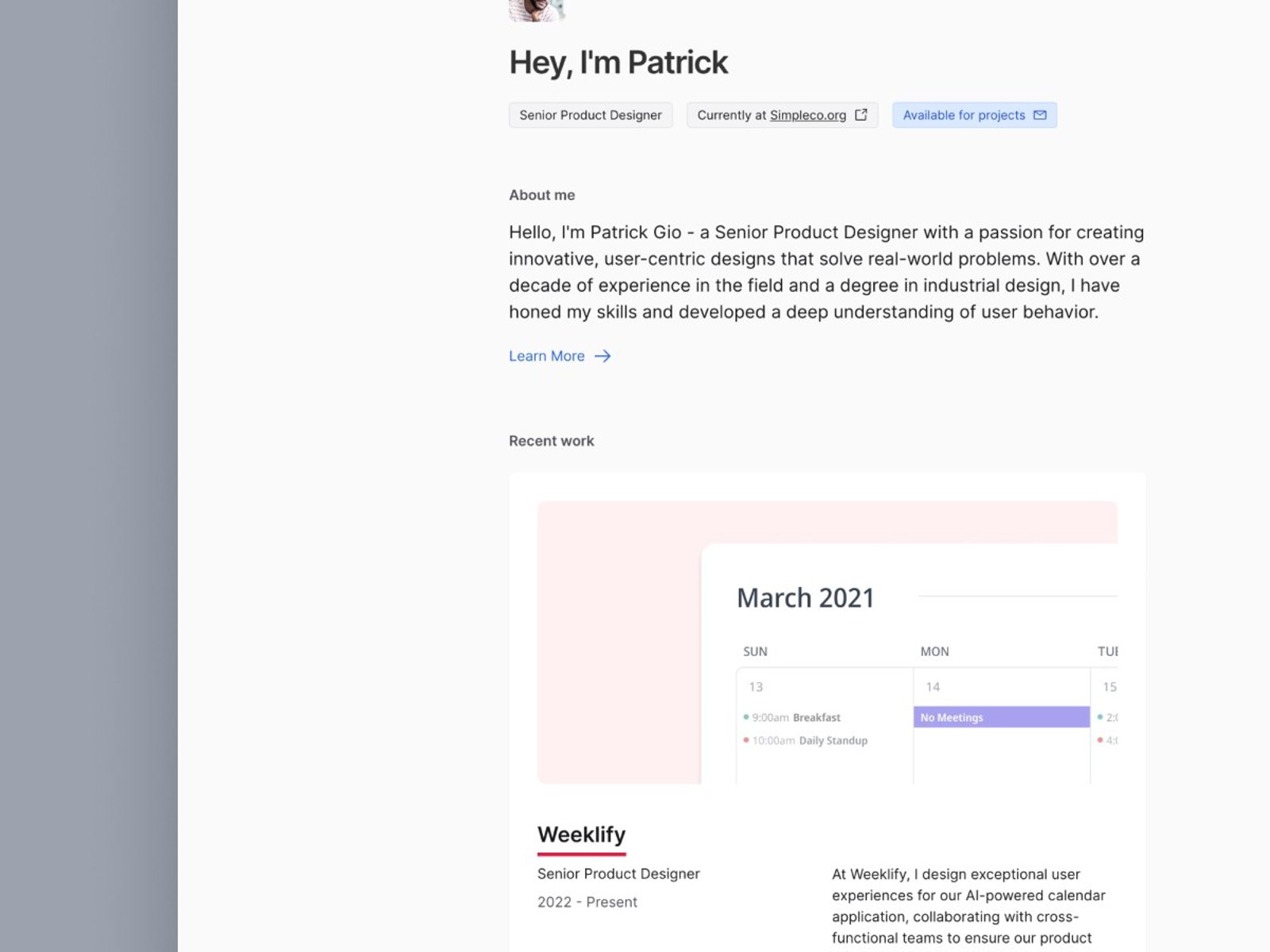Click the mail envelope icon in Available for projects

(1040, 115)
